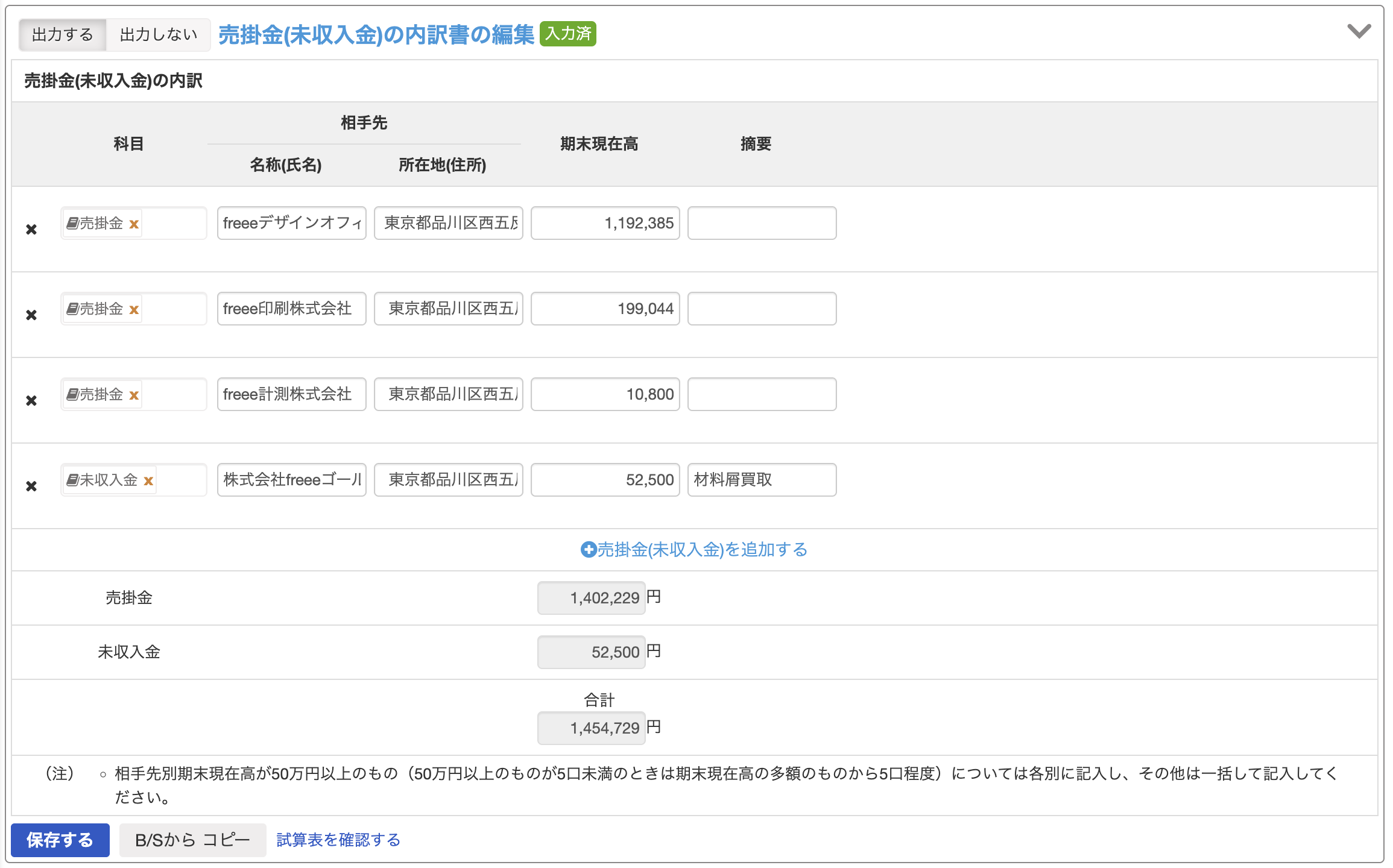Edit address field in freee印刷株式会社 row
This screenshot has width=1393, height=868.
[x=449, y=309]
